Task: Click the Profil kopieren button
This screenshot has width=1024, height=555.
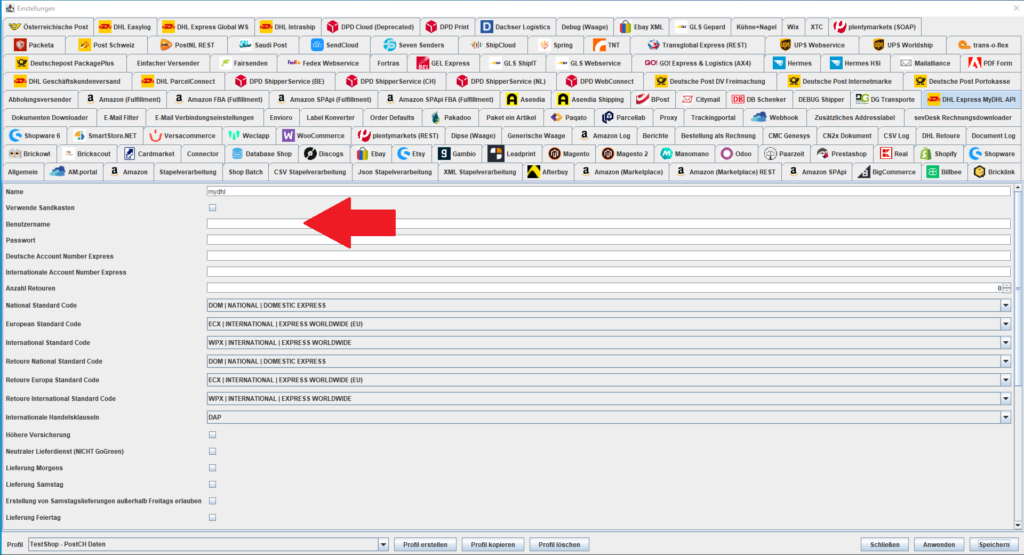Action: [493, 545]
